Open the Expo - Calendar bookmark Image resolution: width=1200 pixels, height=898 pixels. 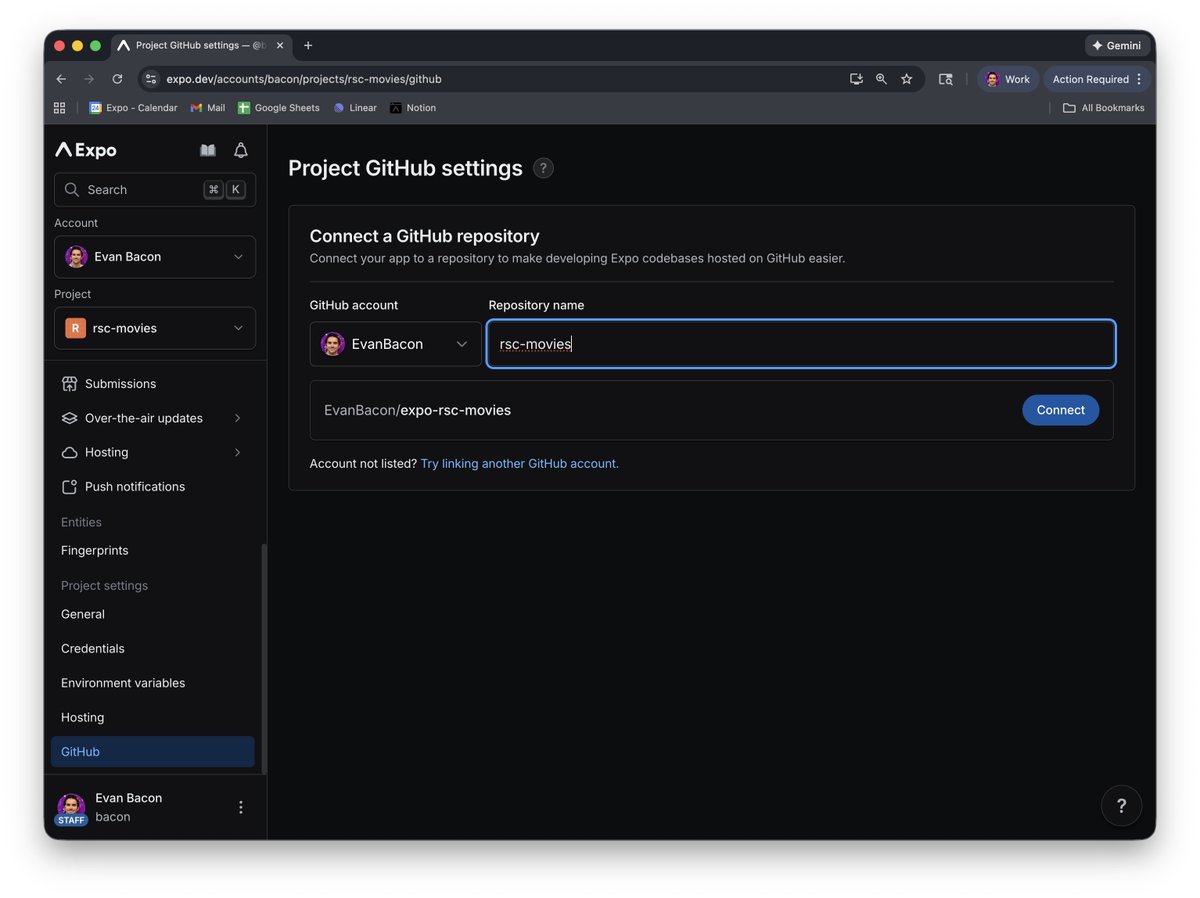click(x=133, y=108)
